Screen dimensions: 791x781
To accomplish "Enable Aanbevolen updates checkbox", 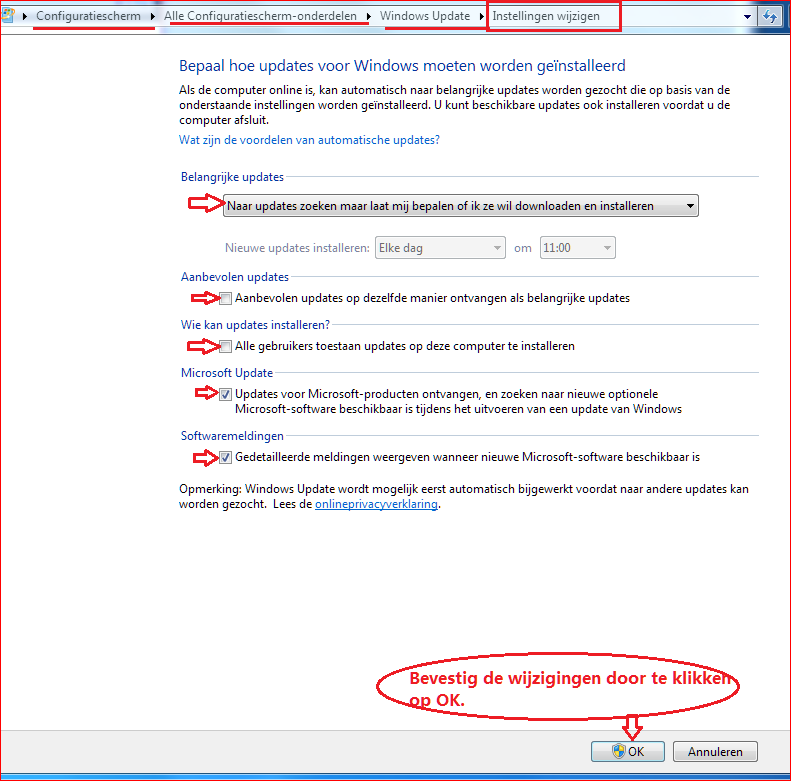I will [226, 298].
